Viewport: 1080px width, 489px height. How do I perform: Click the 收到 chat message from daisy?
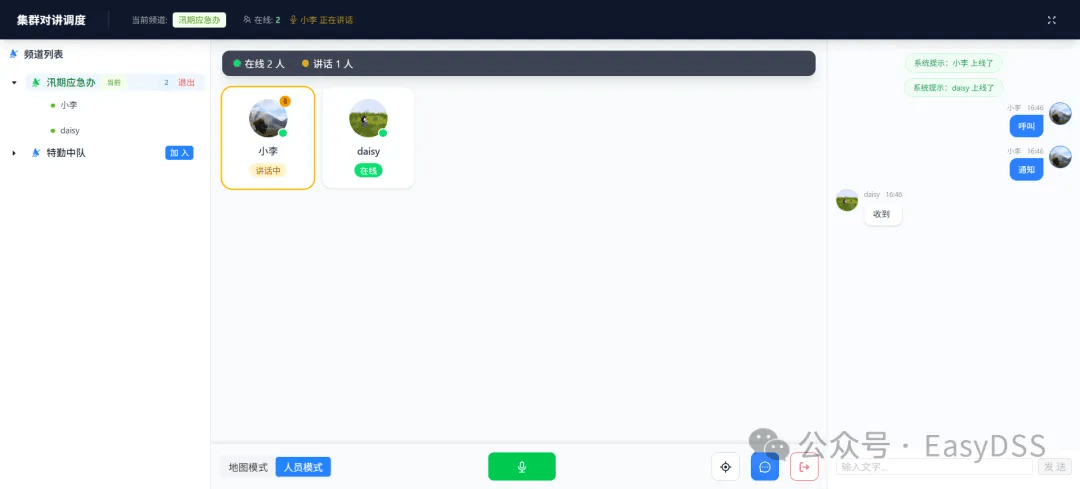[882, 214]
